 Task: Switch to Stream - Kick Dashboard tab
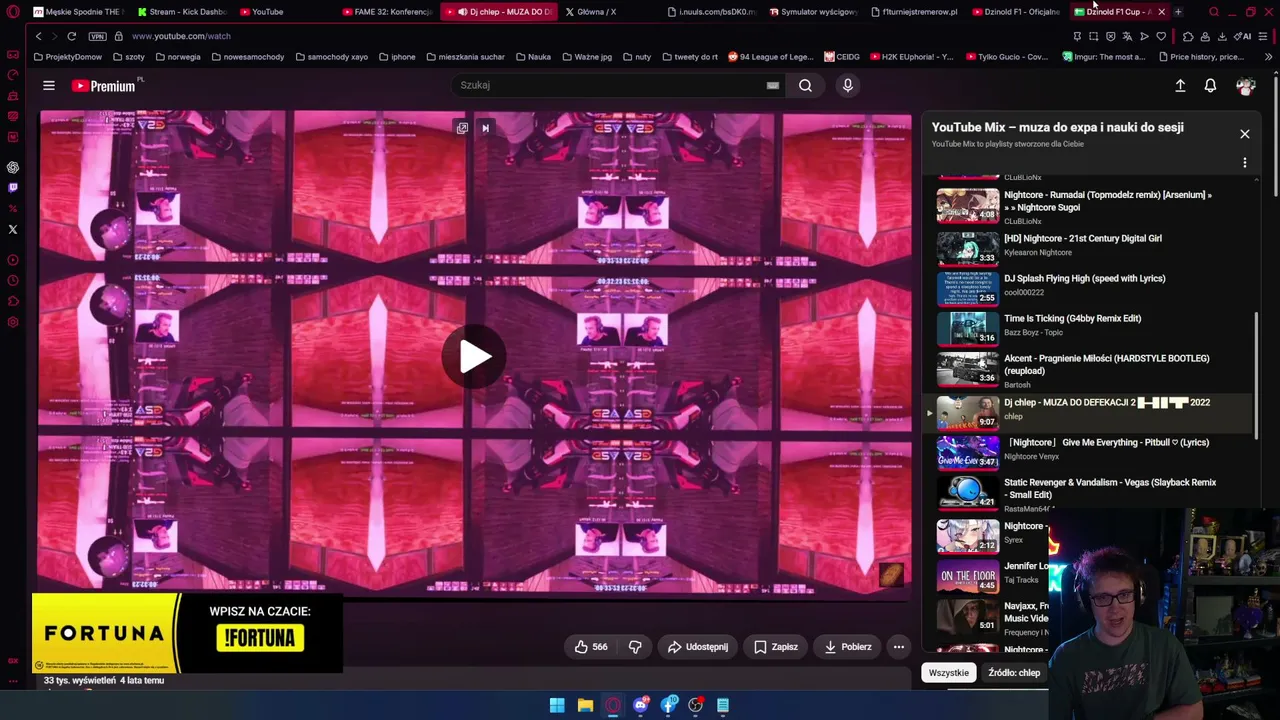click(x=182, y=12)
